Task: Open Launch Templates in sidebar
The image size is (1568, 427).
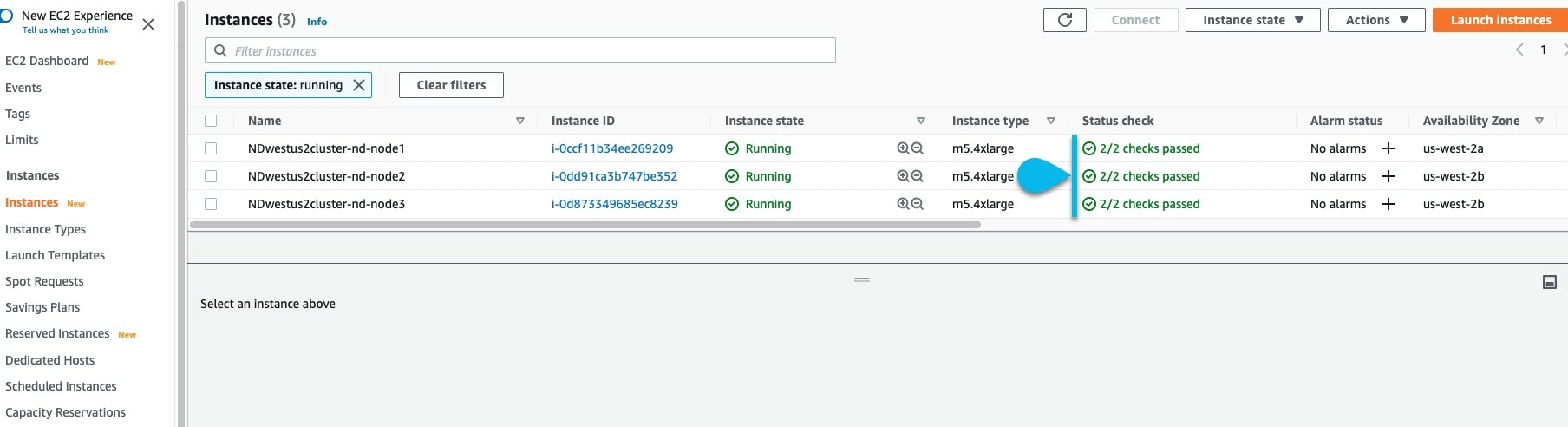Action: point(55,255)
